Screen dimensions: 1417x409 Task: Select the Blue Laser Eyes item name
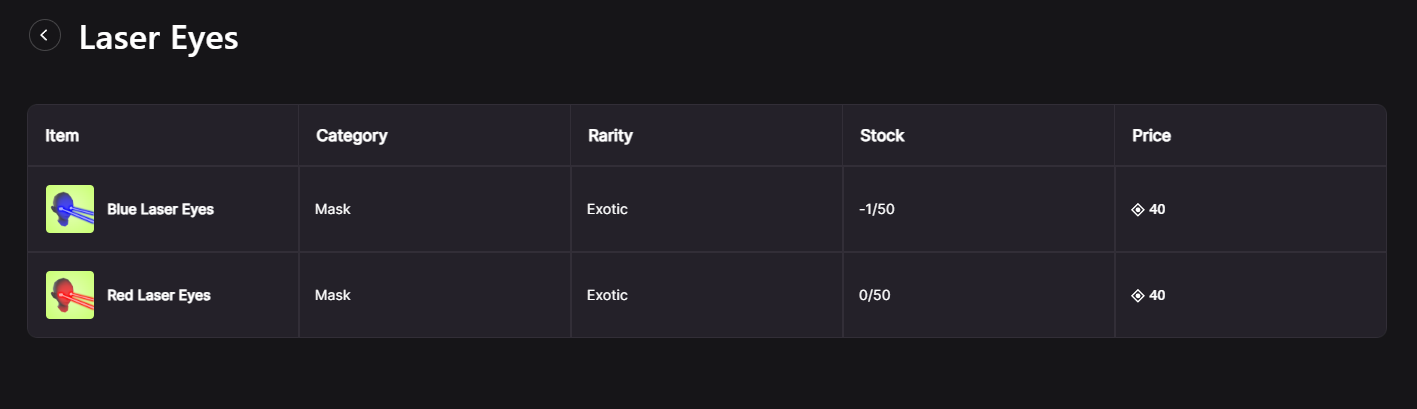160,210
